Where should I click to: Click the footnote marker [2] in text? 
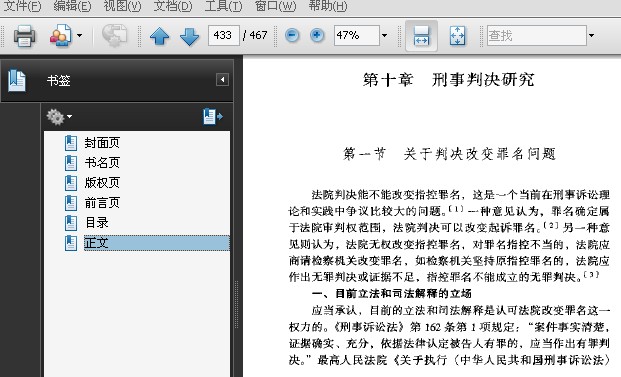coord(551,225)
